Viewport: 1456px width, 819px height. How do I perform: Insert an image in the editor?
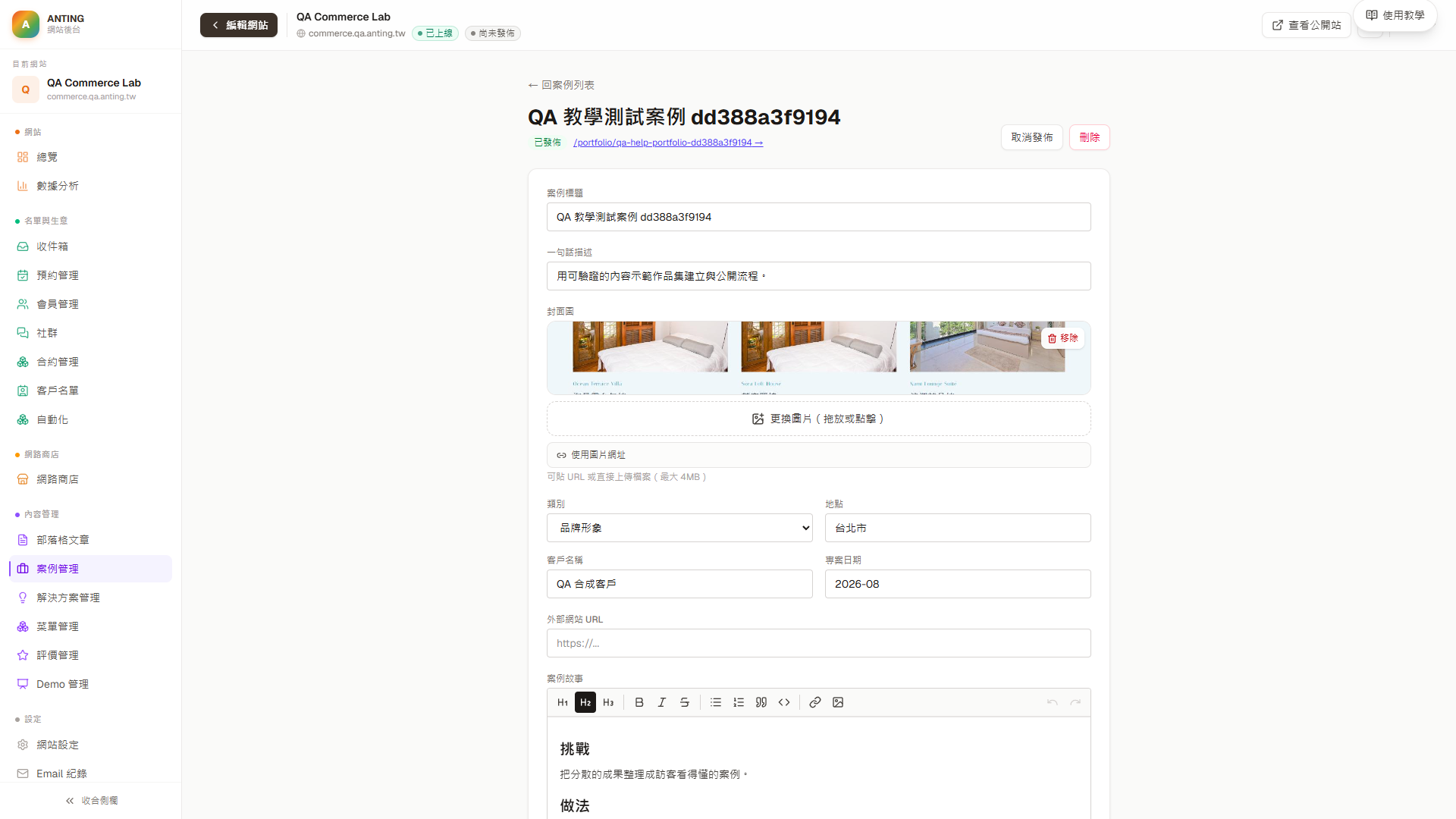pos(838,702)
